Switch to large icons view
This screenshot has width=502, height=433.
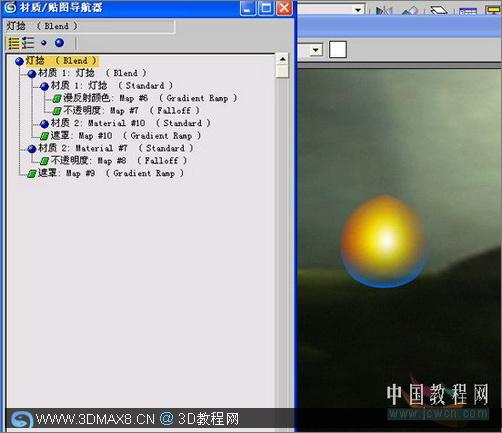coord(59,43)
